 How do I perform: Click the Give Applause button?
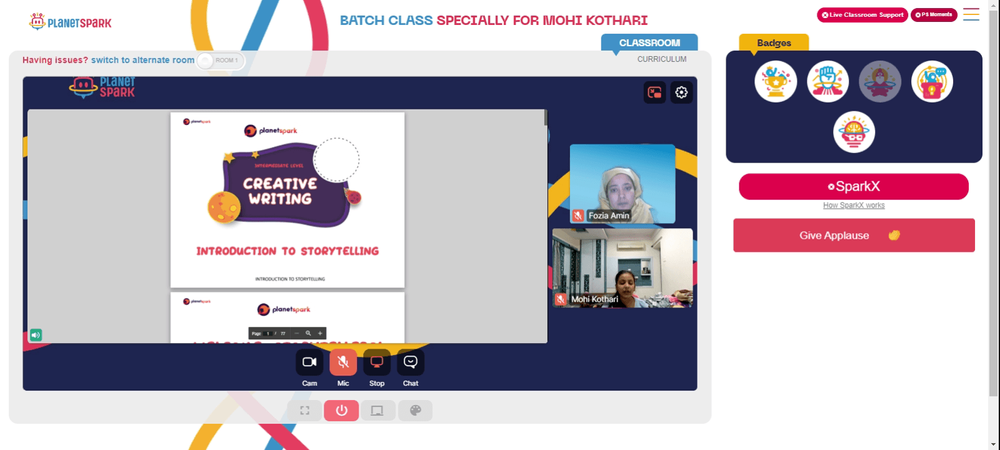[x=854, y=235]
